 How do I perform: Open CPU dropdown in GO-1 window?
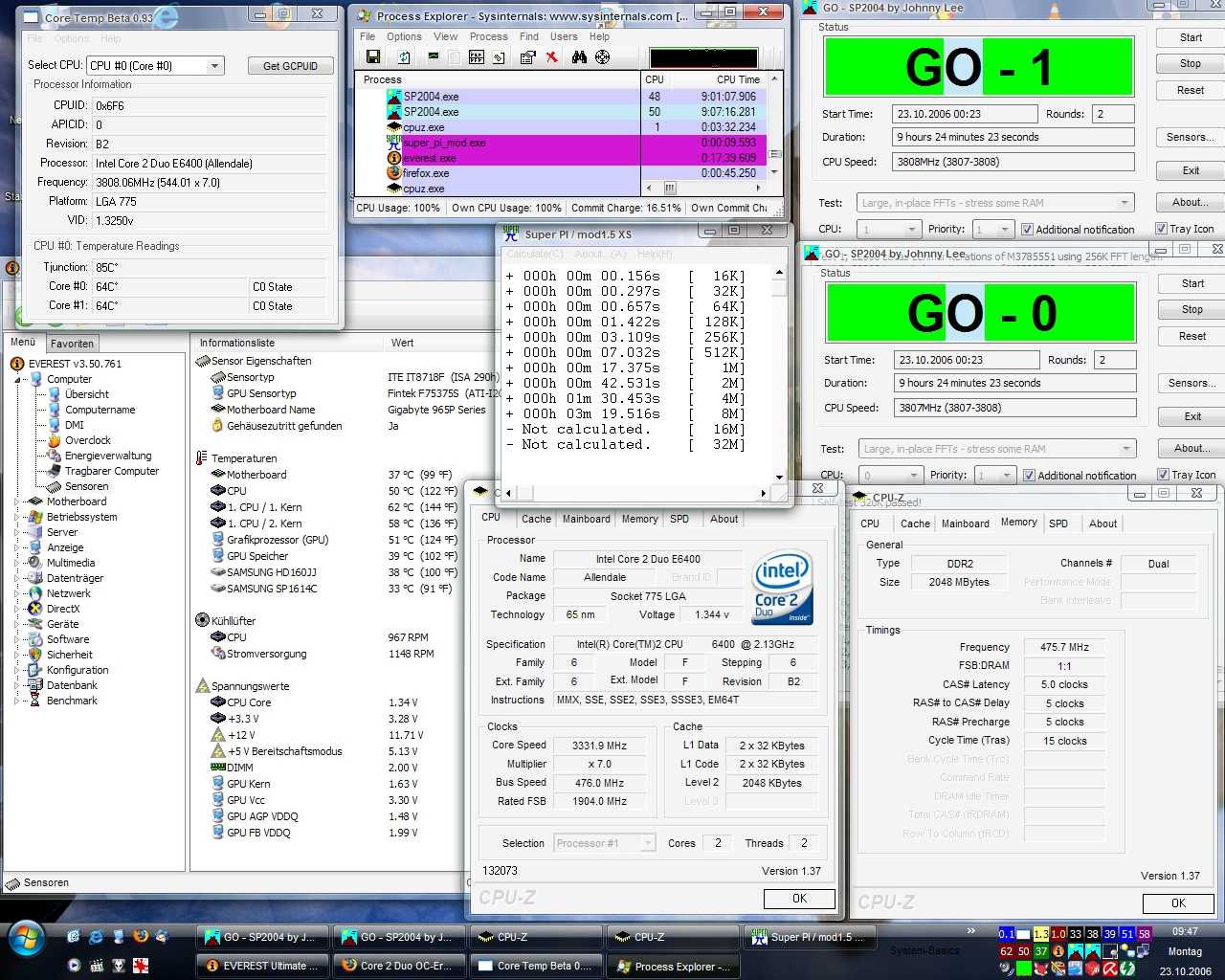(911, 230)
